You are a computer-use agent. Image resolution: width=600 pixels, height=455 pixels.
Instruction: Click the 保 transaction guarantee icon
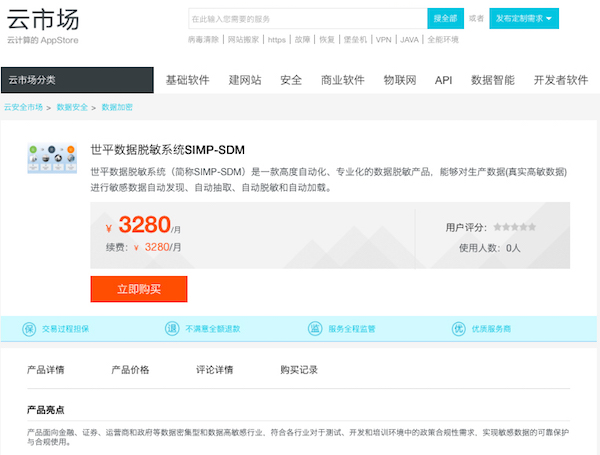click(27, 328)
